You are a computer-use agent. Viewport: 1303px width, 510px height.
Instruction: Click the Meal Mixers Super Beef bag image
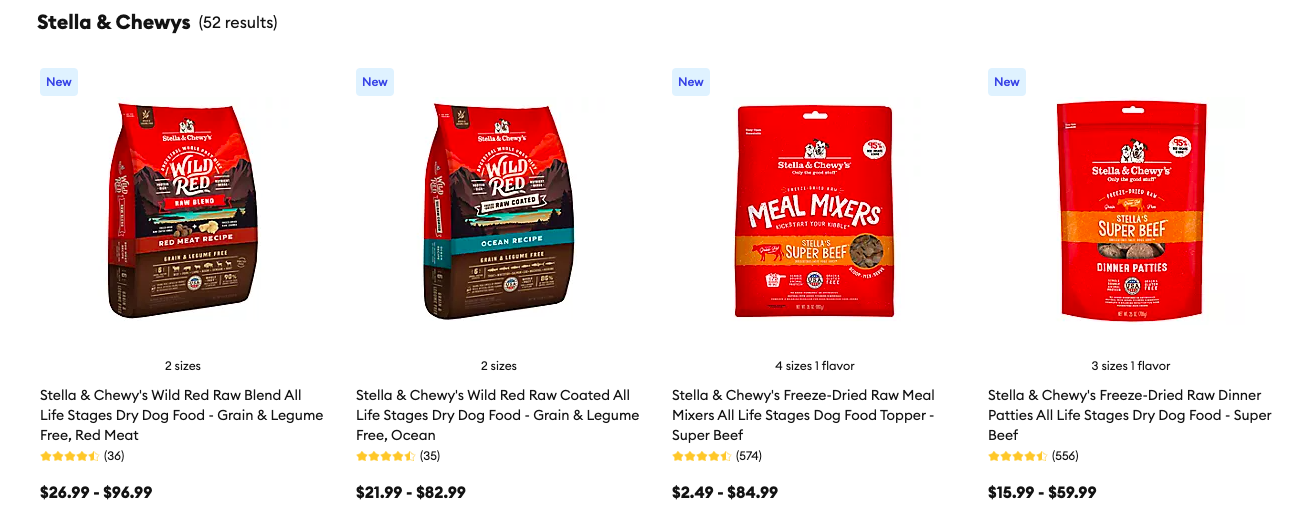click(814, 211)
